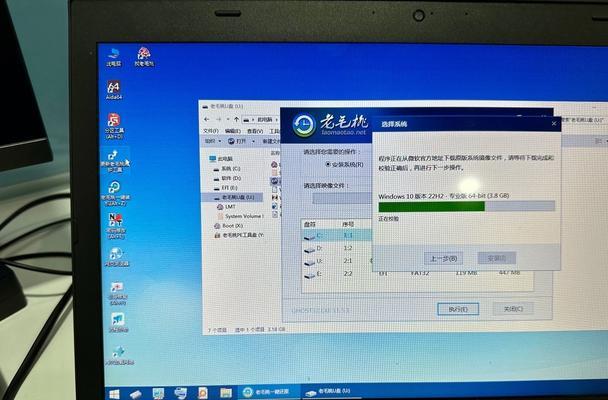
Task: Open the disc-shaped desktop shortcut icon
Action: pos(117,257)
